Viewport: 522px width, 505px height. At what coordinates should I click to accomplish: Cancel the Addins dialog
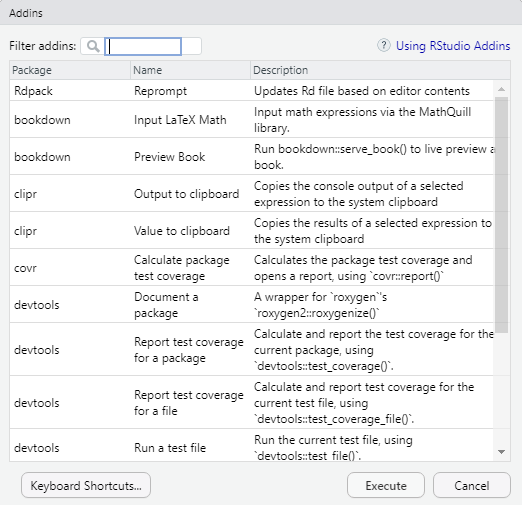pyautogui.click(x=472, y=485)
